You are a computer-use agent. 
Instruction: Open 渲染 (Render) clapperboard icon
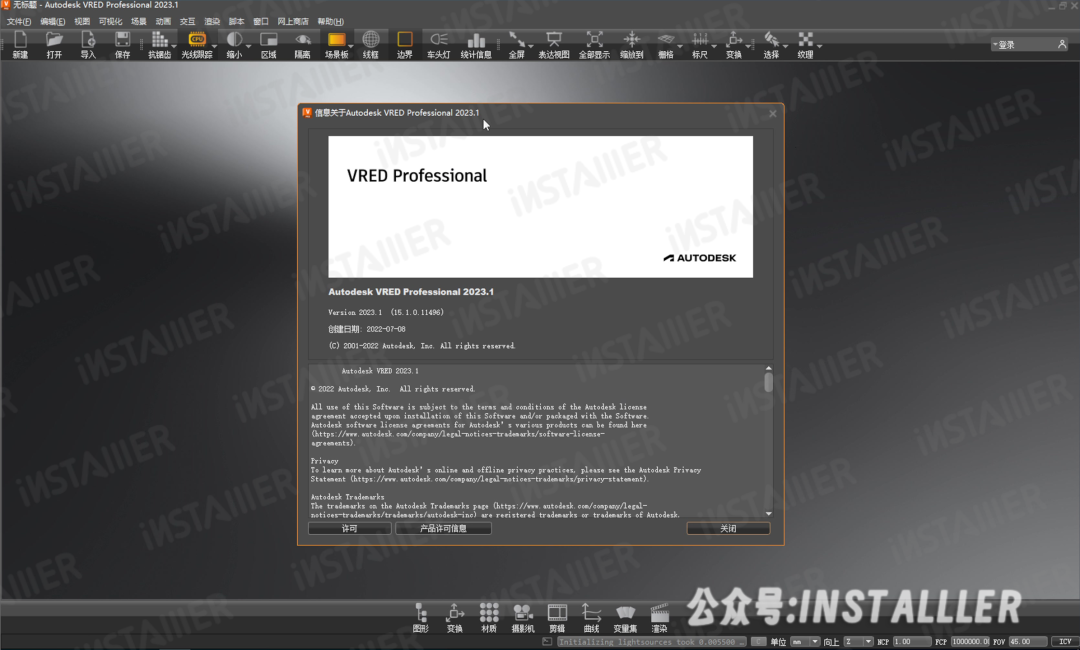pyautogui.click(x=660, y=618)
